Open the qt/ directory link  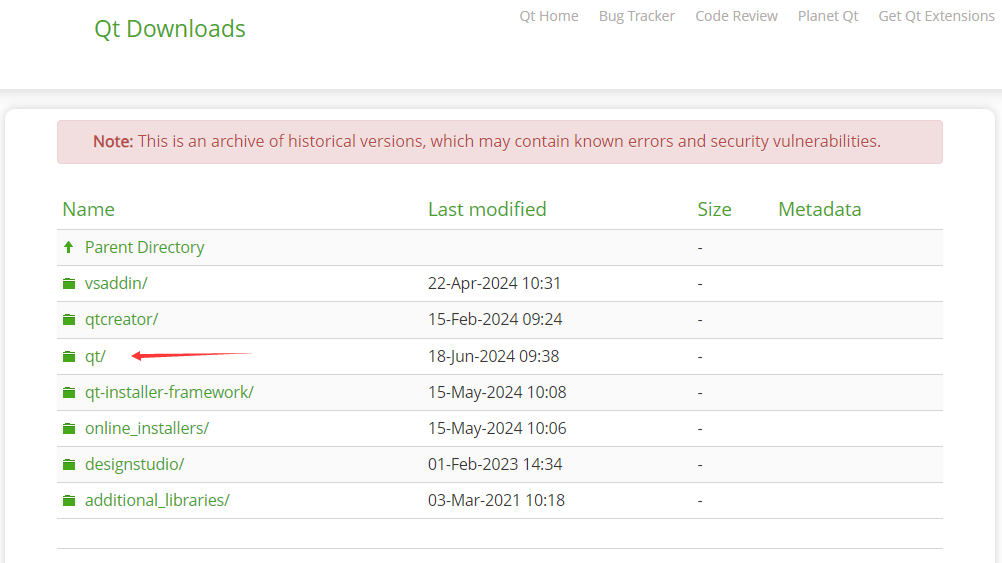[x=95, y=356]
